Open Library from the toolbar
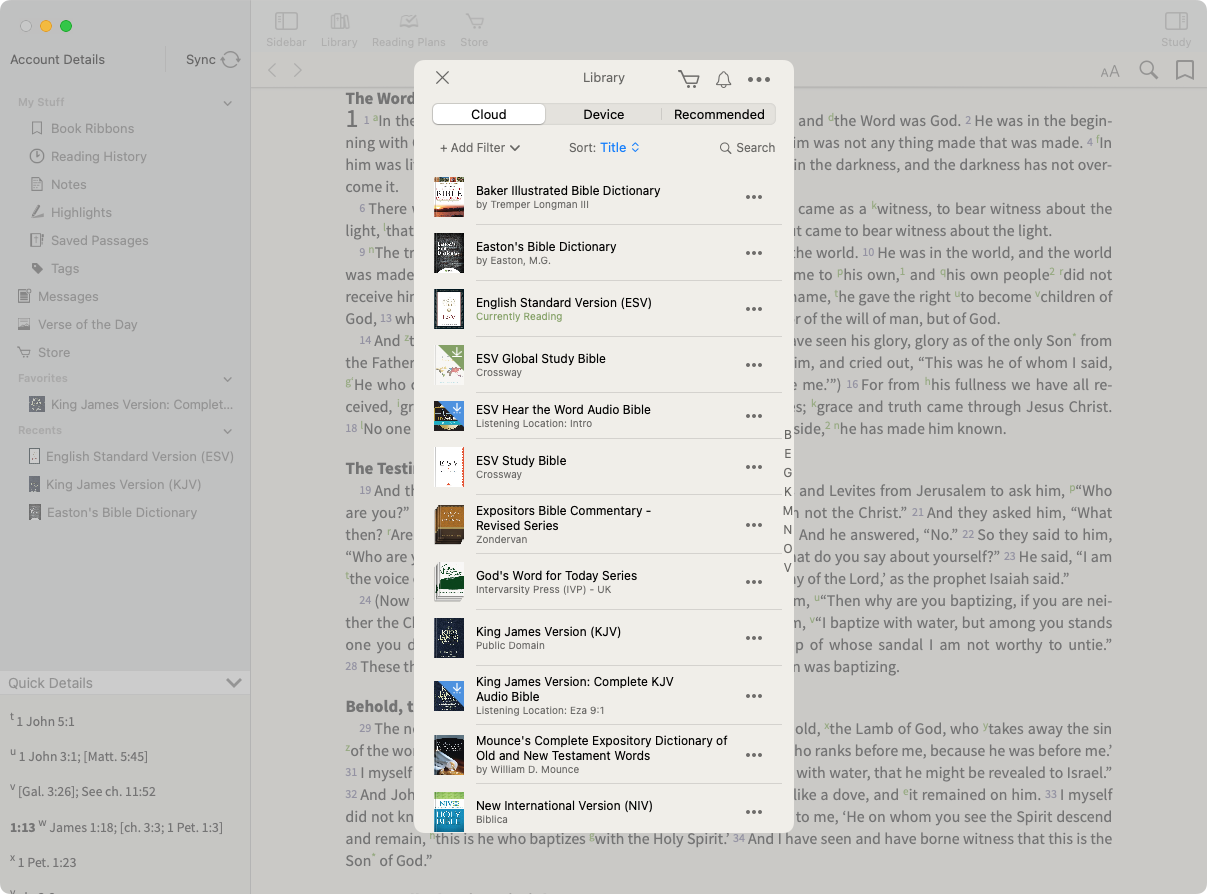1207x894 pixels. click(x=339, y=29)
